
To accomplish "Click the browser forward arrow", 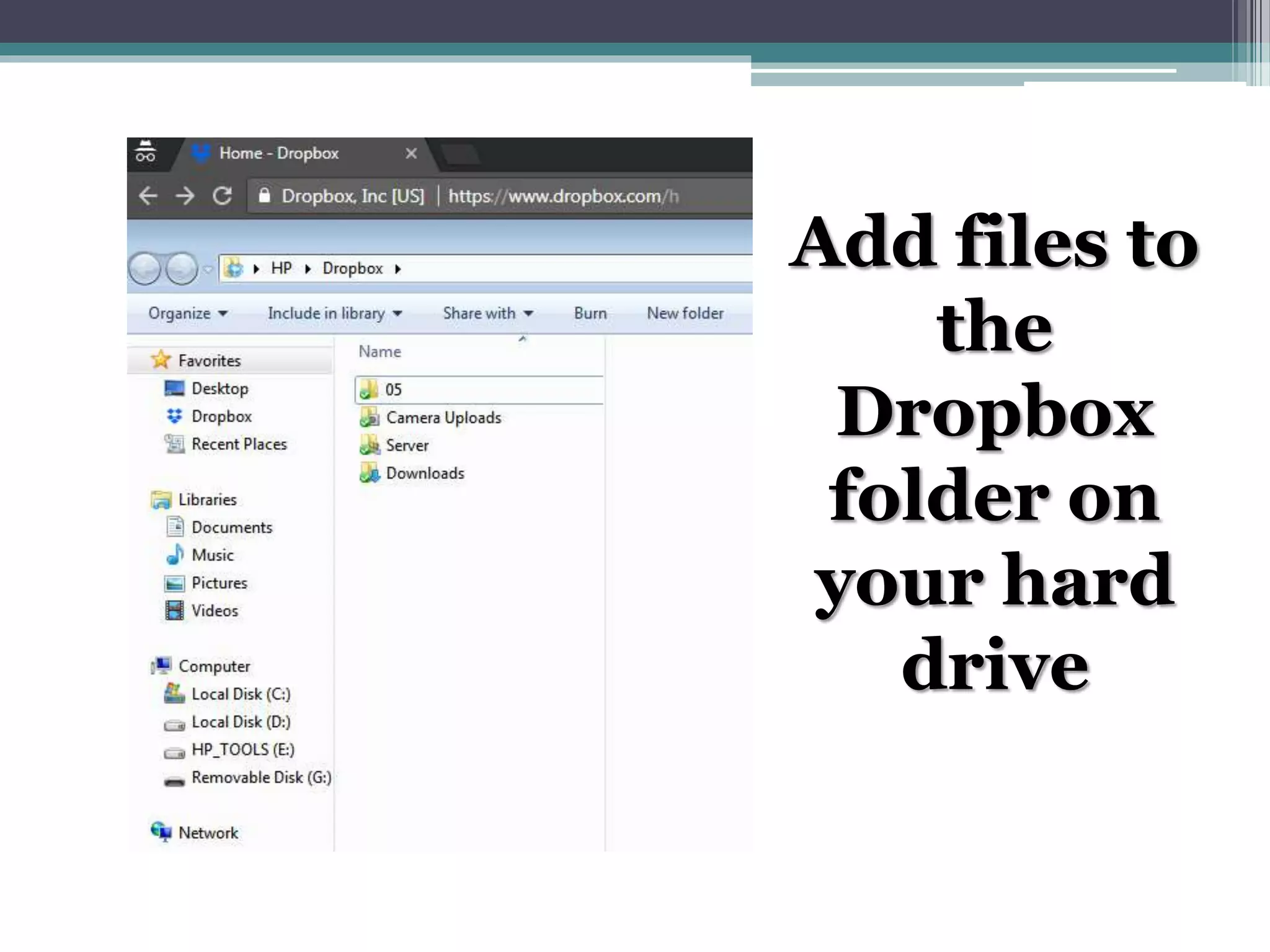I will (x=185, y=196).
